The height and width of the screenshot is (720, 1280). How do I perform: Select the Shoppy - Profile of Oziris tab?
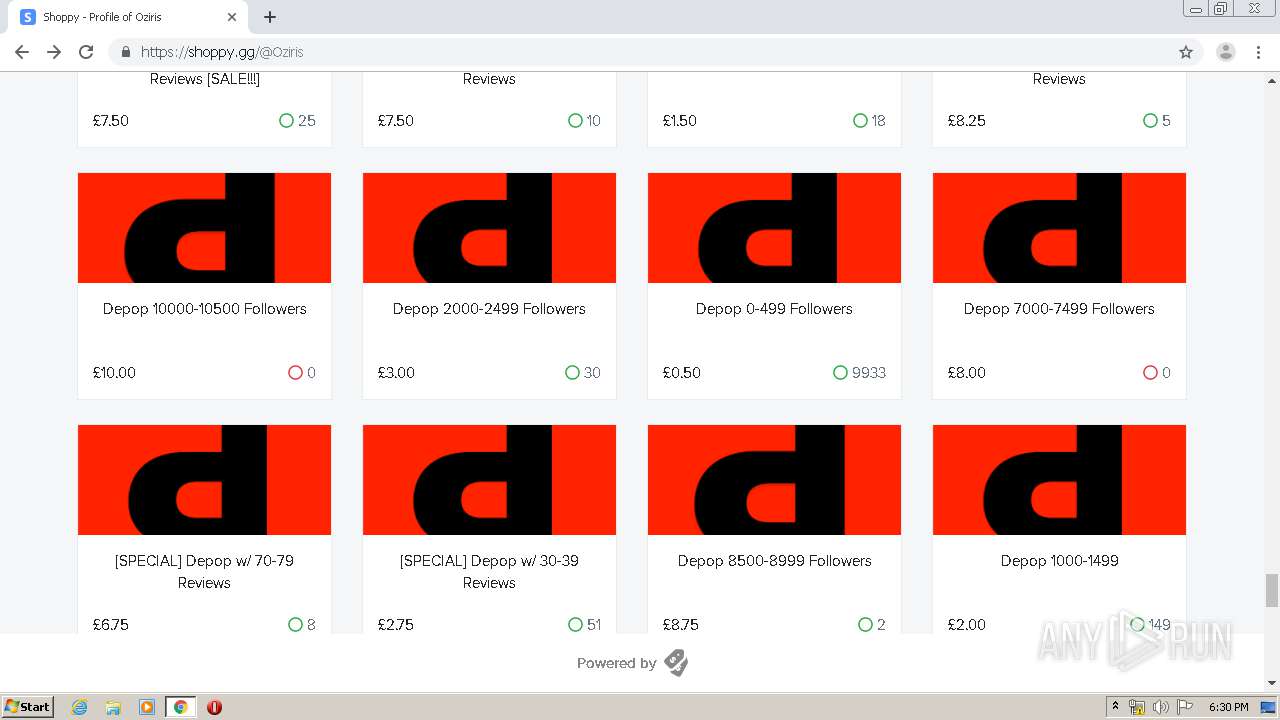[130, 17]
